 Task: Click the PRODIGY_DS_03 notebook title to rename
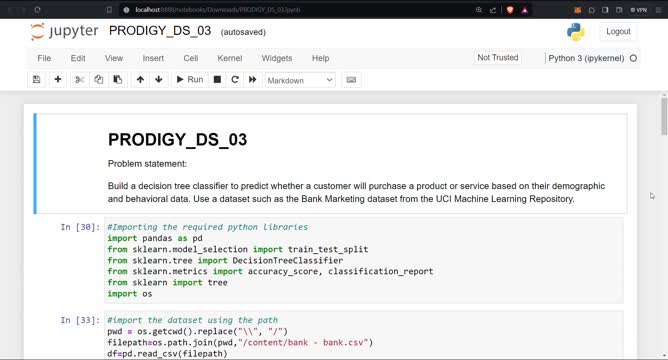click(160, 31)
